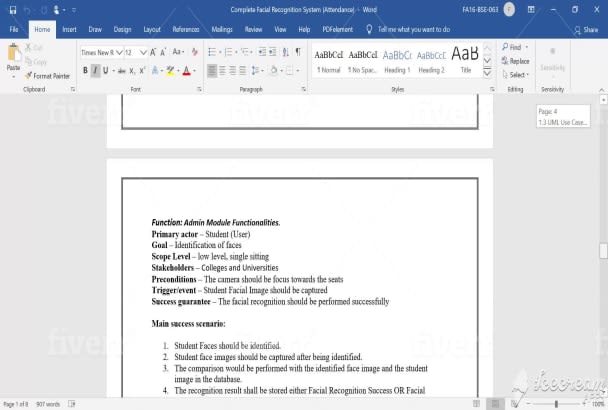Viewport: 608px width, 410px height.
Task: Click the 907 words count in status bar
Action: click(48, 404)
